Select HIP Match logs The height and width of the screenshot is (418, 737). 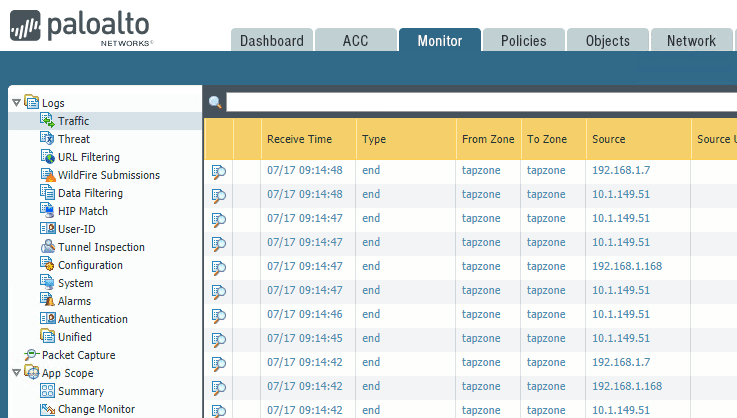(x=83, y=211)
